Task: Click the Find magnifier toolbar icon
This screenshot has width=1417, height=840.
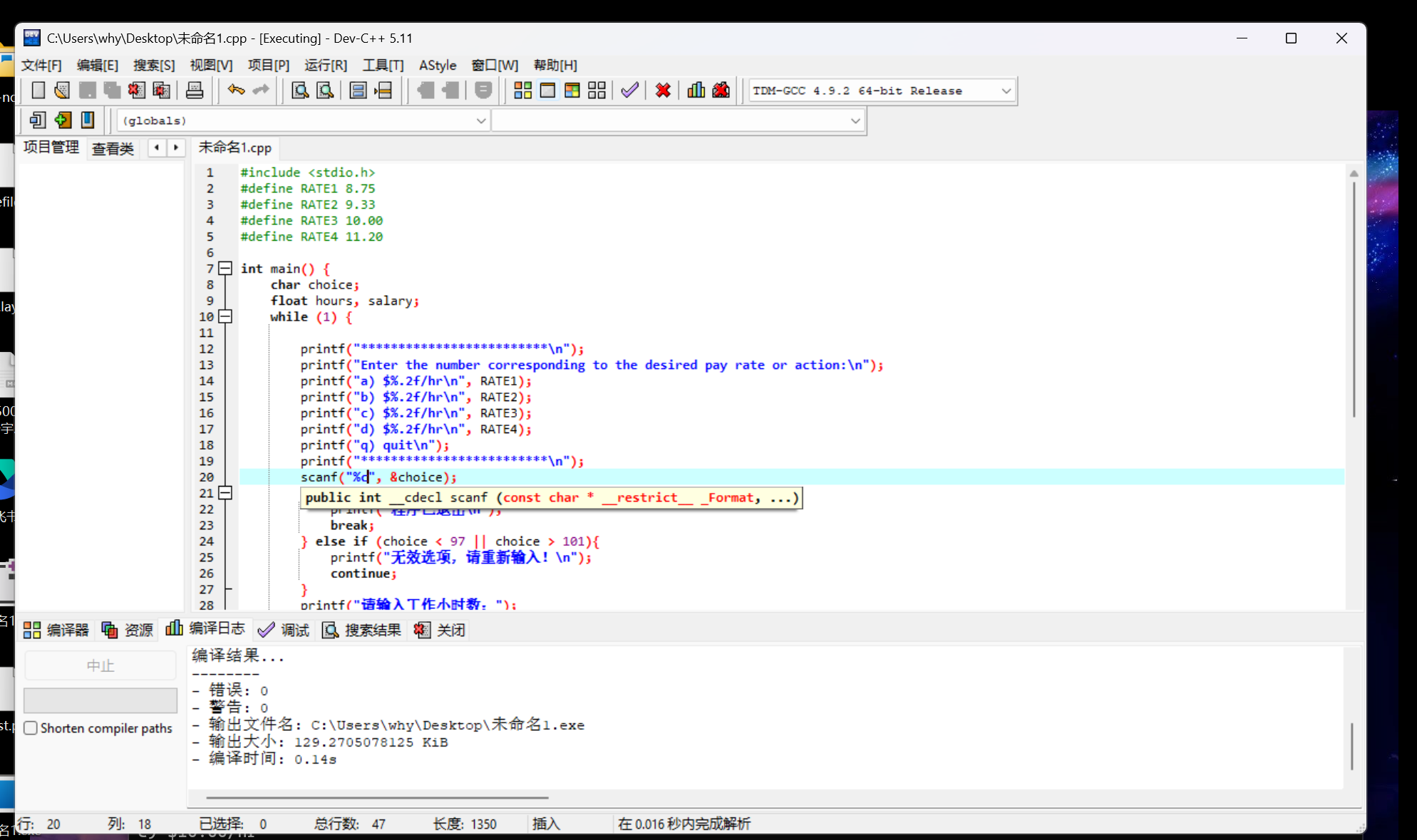Action: [x=300, y=90]
